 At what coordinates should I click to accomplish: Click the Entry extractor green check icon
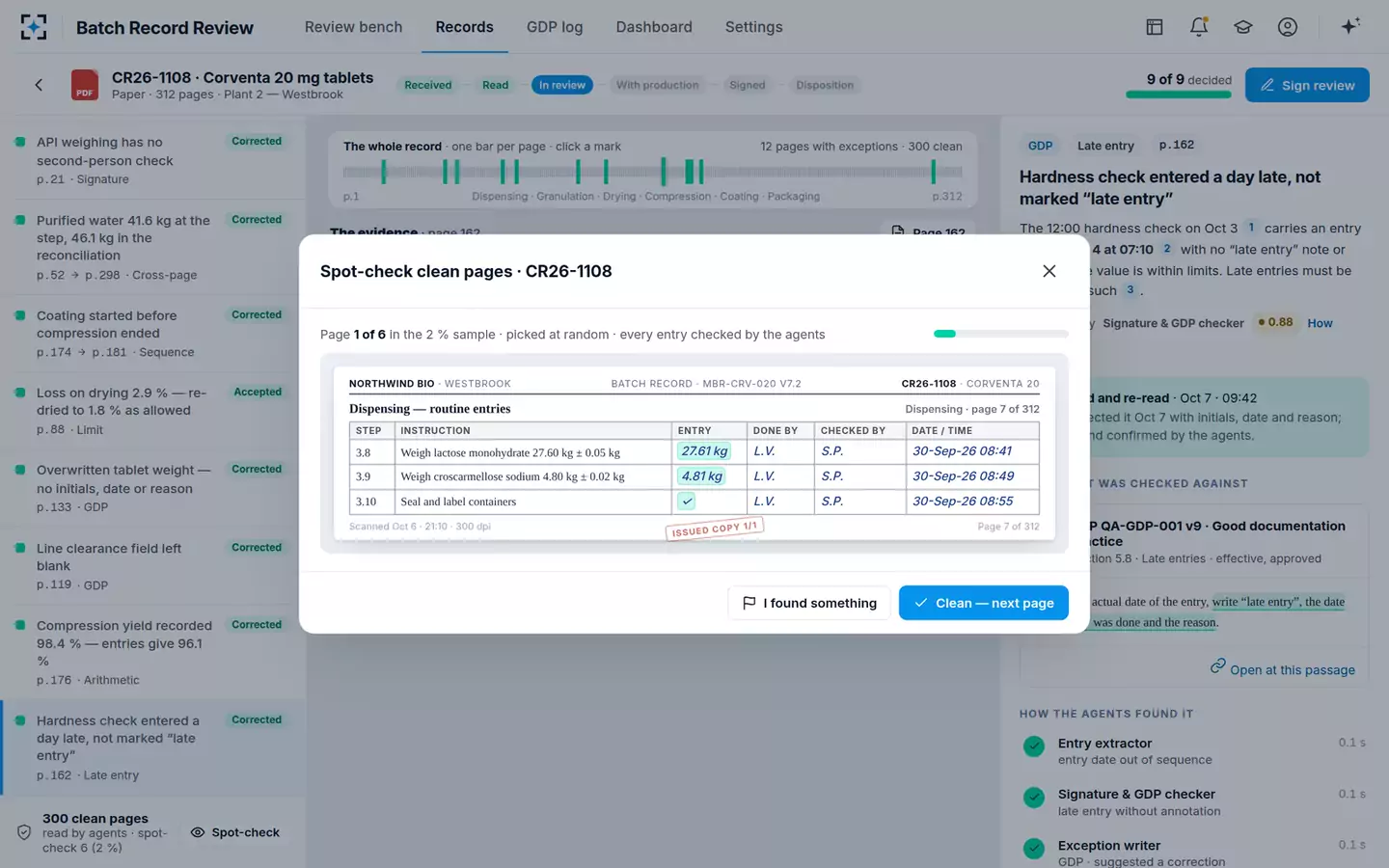pos(1034,746)
